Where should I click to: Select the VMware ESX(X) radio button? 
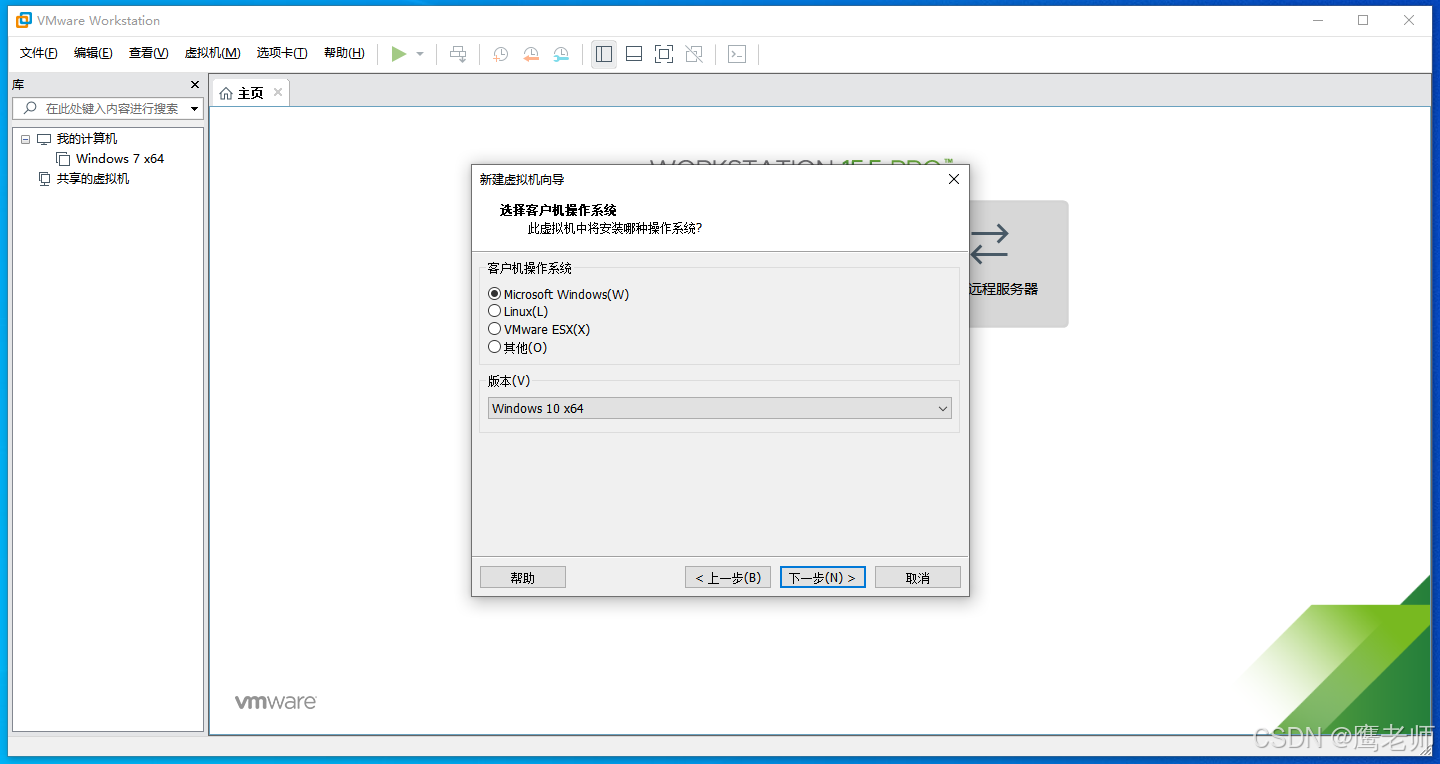coord(494,328)
